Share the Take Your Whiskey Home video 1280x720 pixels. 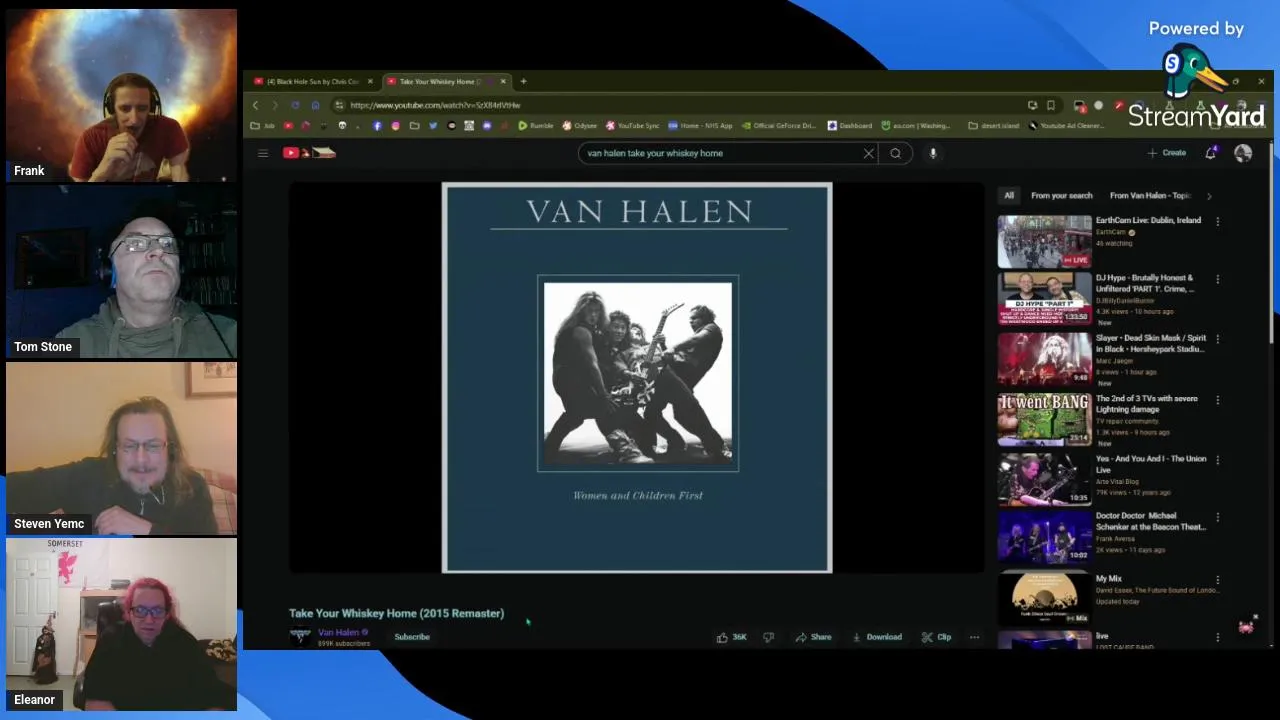[813, 637]
